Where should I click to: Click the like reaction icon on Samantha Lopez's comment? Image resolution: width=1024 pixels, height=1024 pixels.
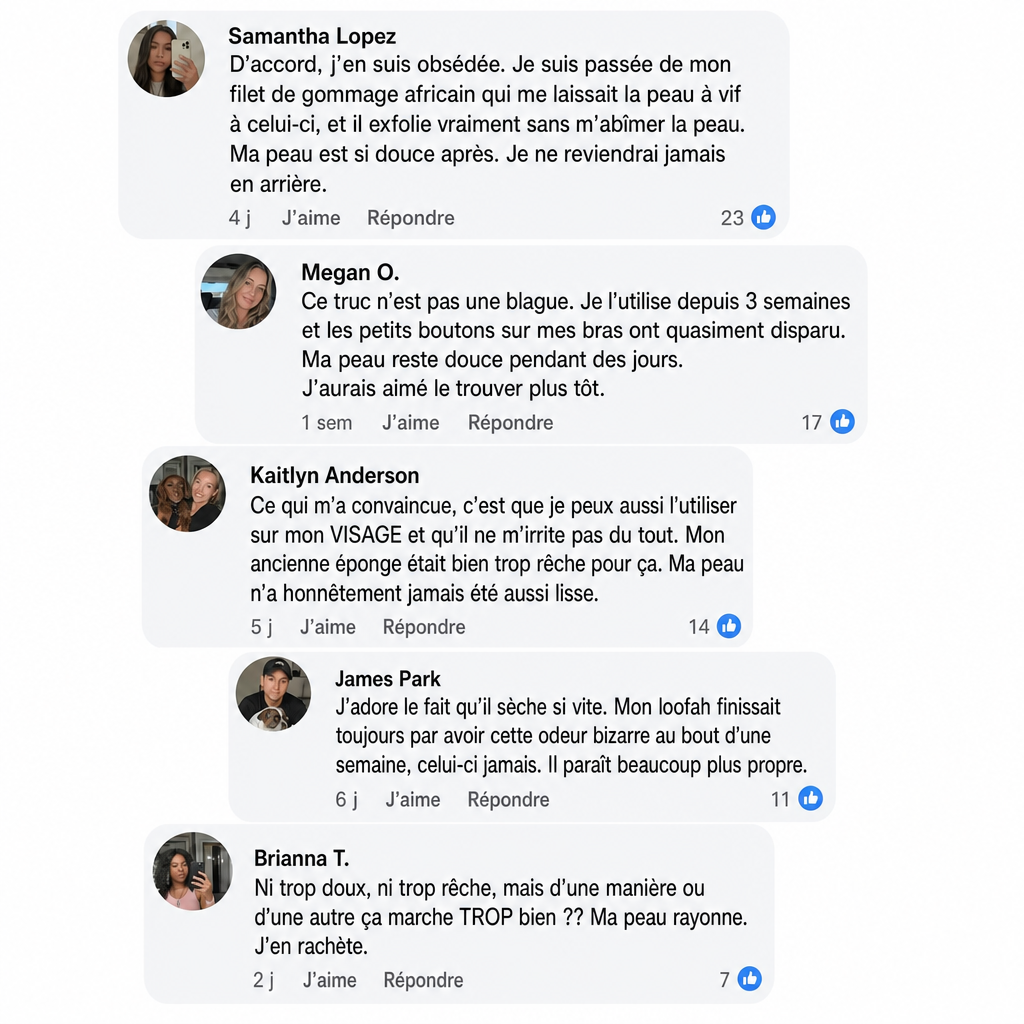[x=763, y=217]
